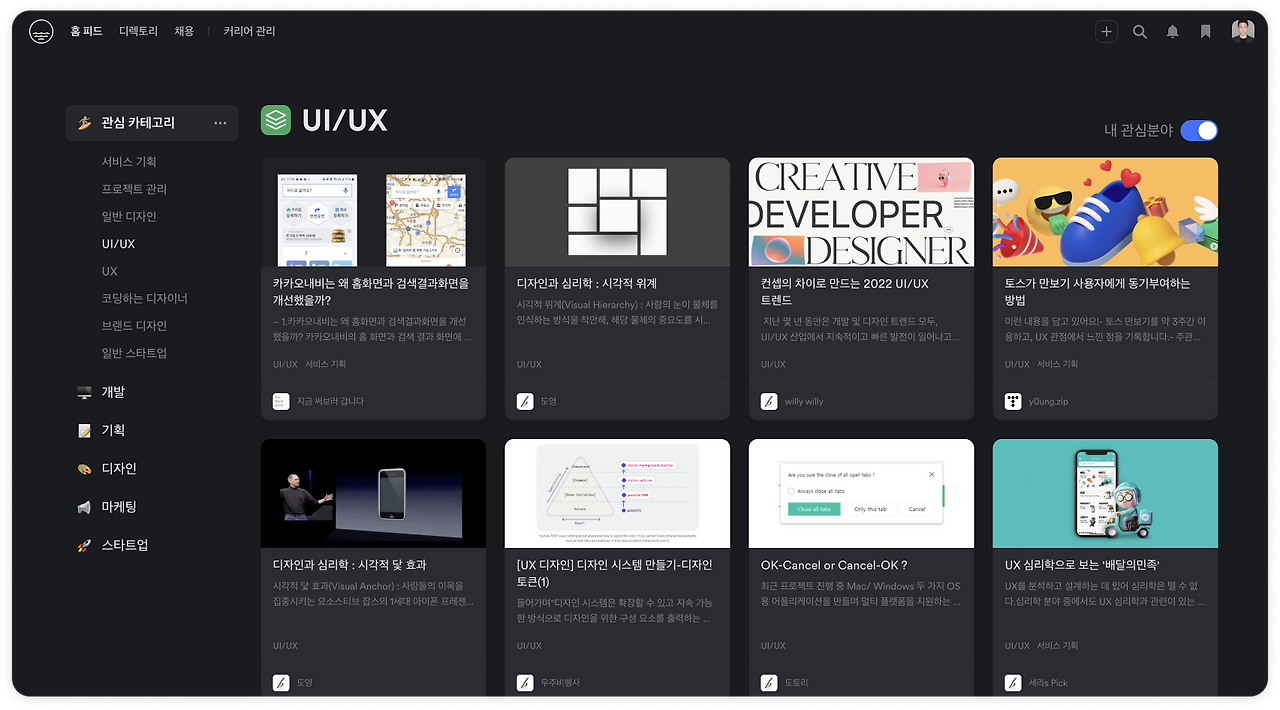Image resolution: width=1280 pixels, height=710 pixels.
Task: Click author name willy willy
Action: click(x=804, y=401)
